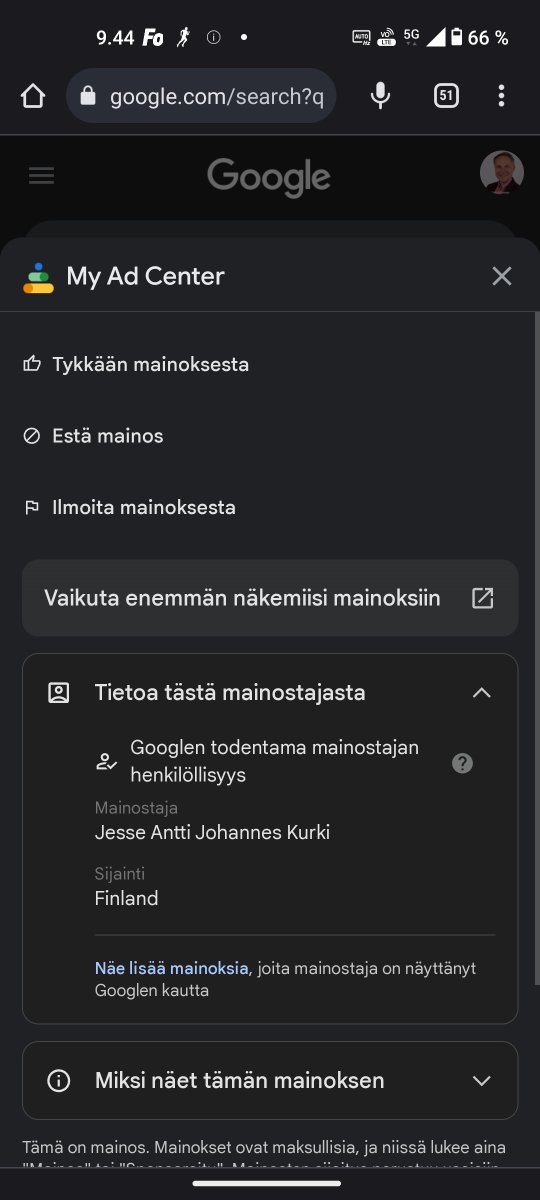This screenshot has width=540, height=1200.
Task: Tap advertiser name Jesse Antti Johannes Kurki
Action: click(x=212, y=832)
